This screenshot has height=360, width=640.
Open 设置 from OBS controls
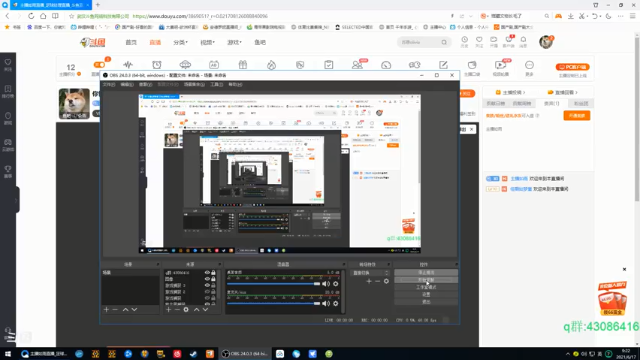[x=426, y=295]
